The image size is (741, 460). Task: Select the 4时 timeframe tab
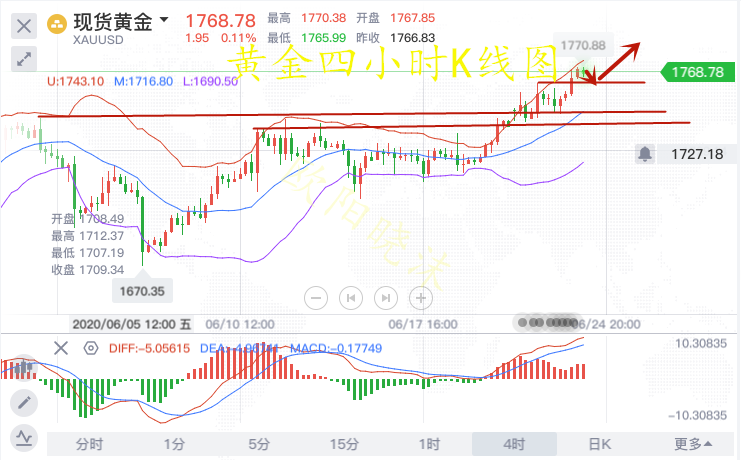coord(514,444)
